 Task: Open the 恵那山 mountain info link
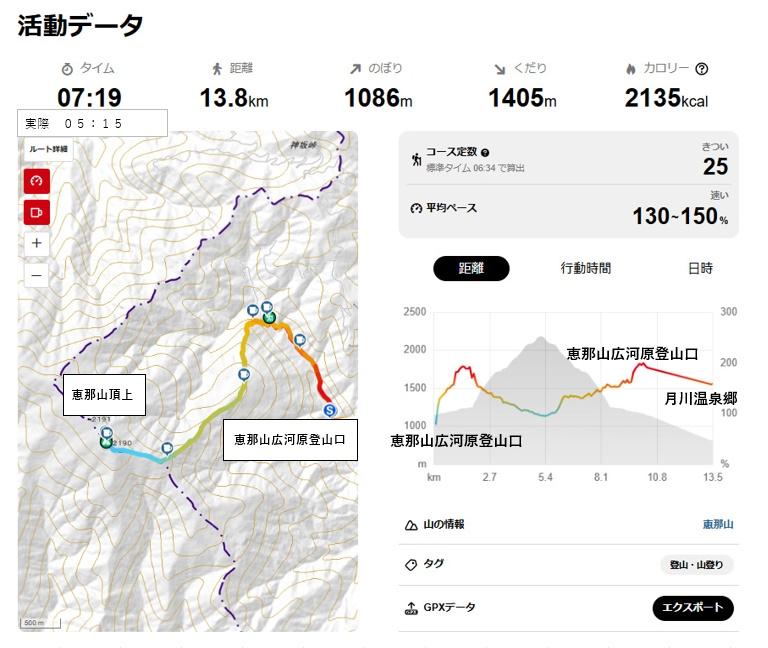click(x=718, y=525)
